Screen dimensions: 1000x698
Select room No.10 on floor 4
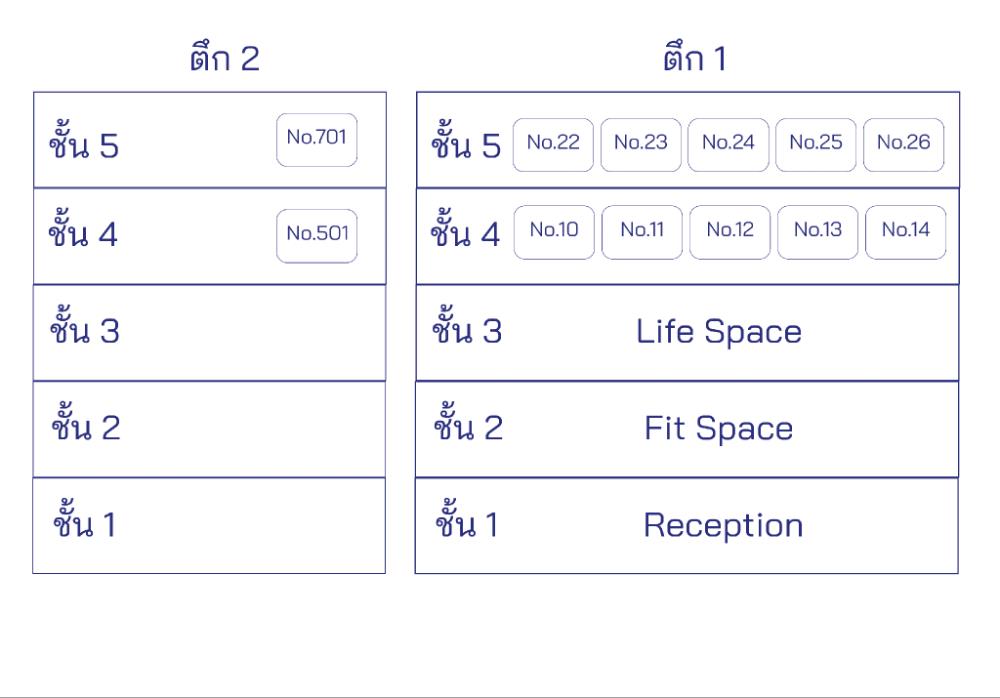click(554, 232)
